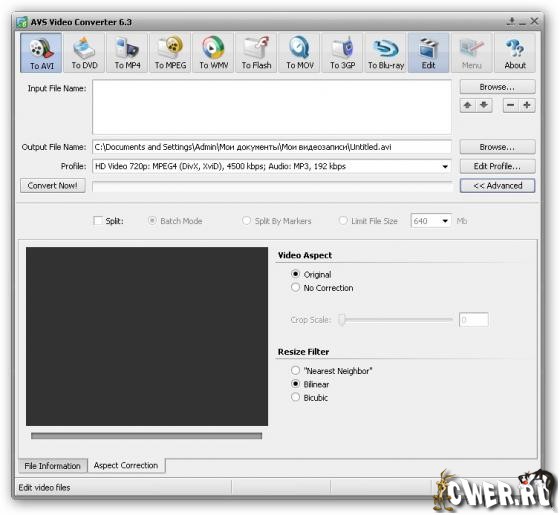Image resolution: width=560 pixels, height=515 pixels.
Task: Choose the To 3GP format icon
Action: pos(342,53)
